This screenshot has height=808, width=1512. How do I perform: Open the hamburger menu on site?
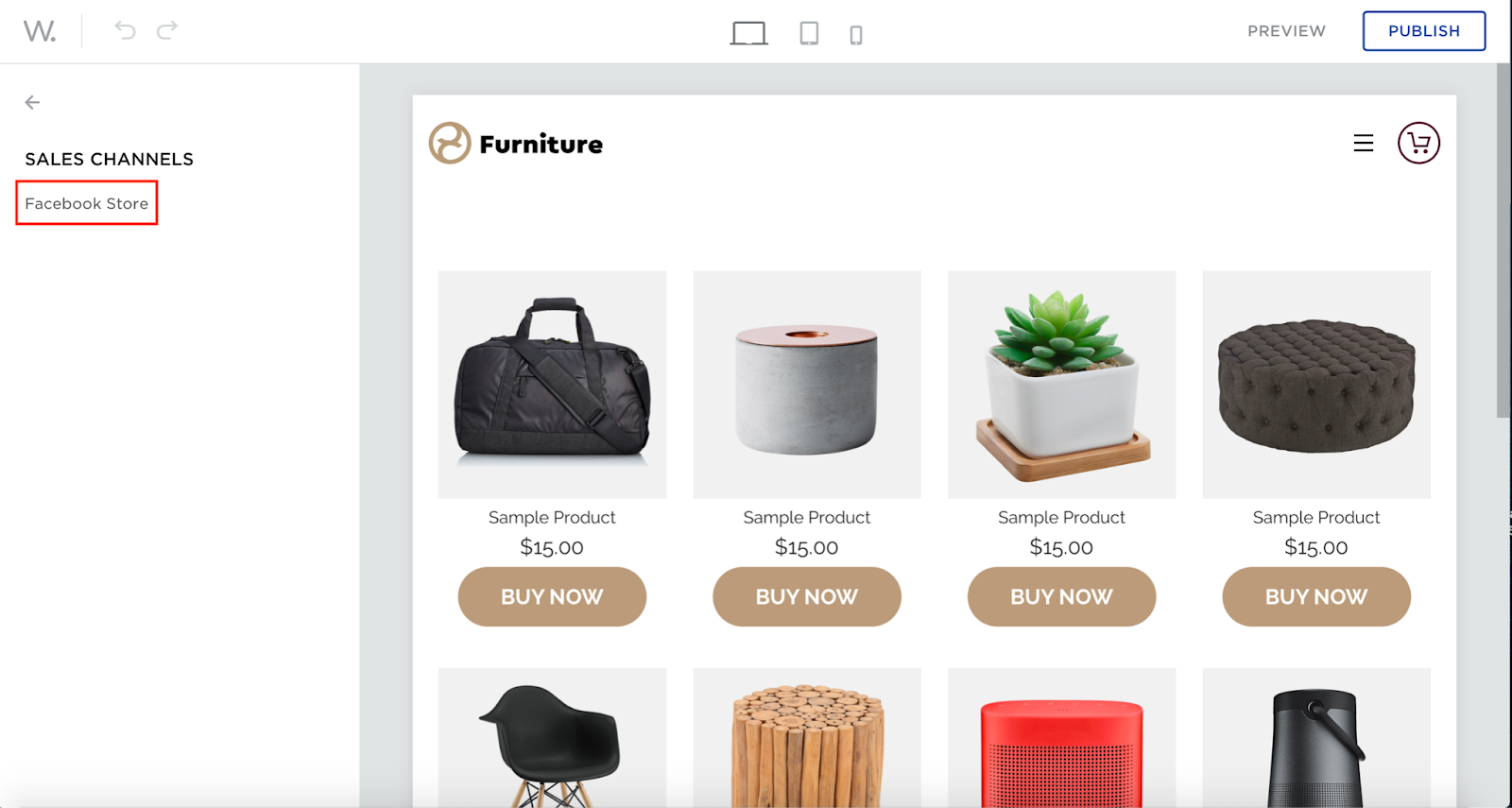[1364, 143]
